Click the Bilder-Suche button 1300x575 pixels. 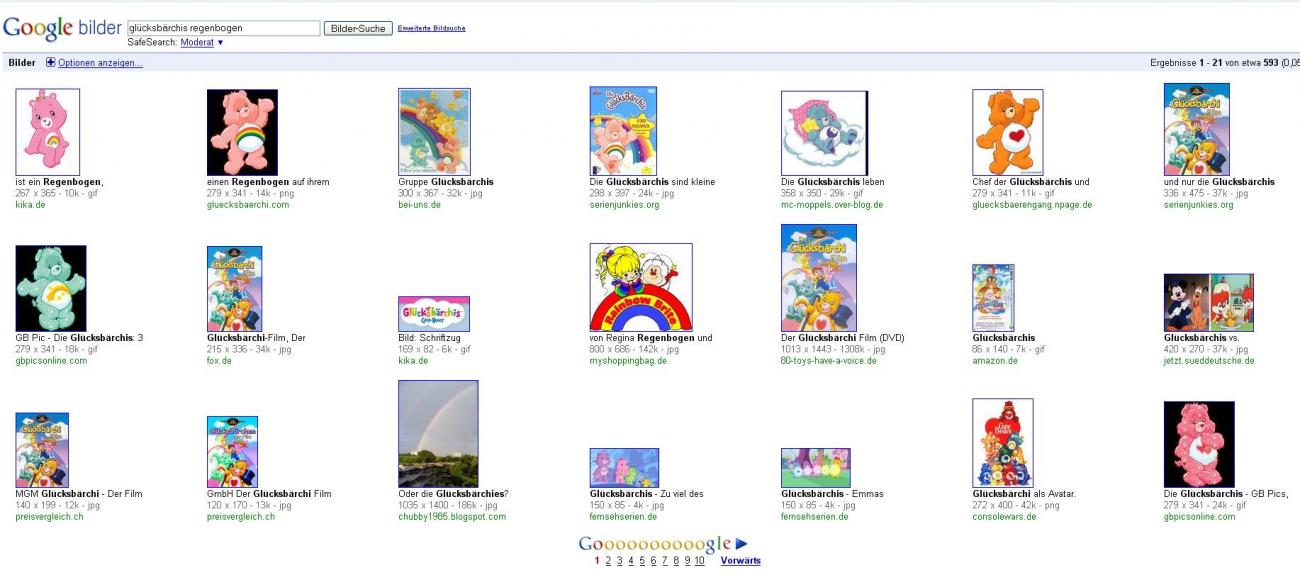click(x=357, y=28)
